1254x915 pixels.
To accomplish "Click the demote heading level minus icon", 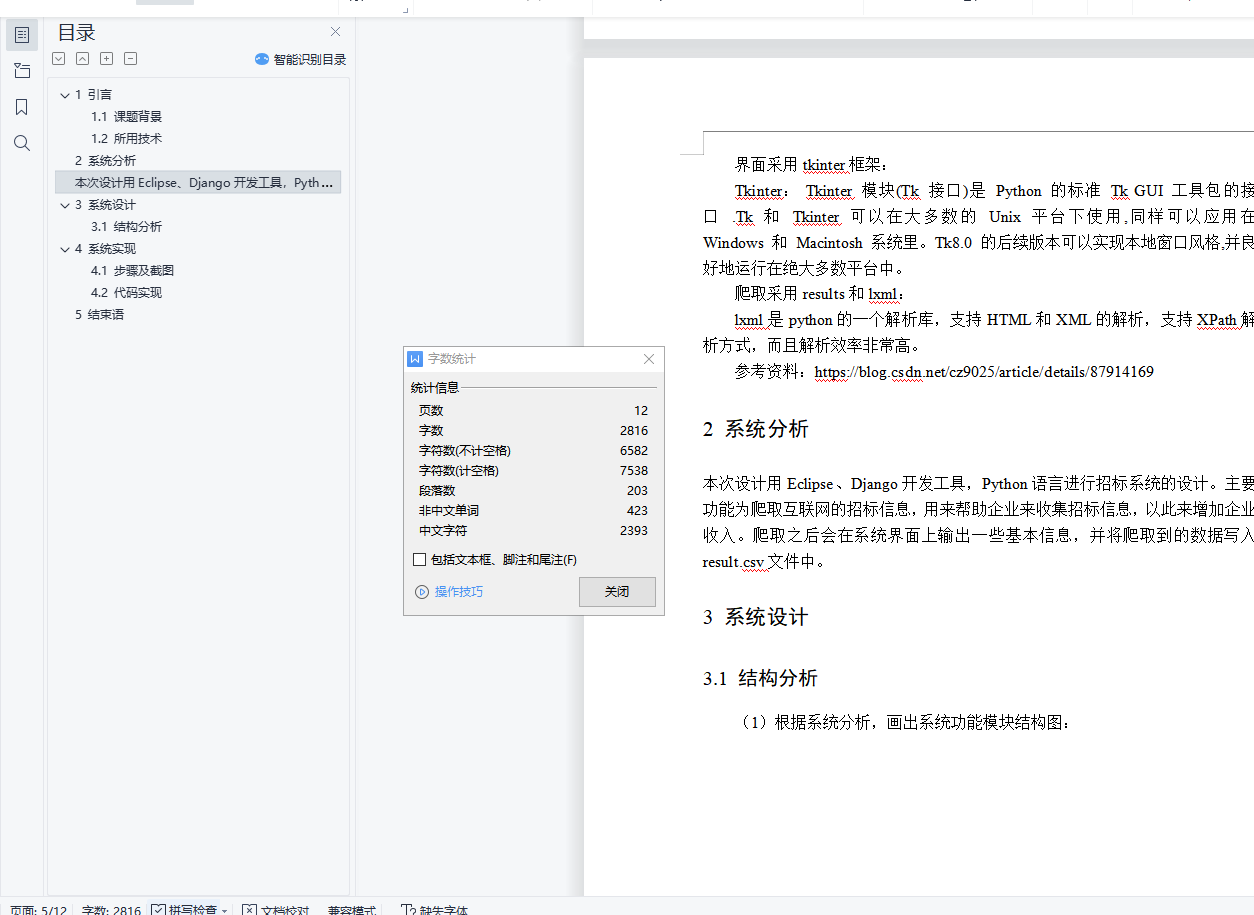I will (131, 59).
